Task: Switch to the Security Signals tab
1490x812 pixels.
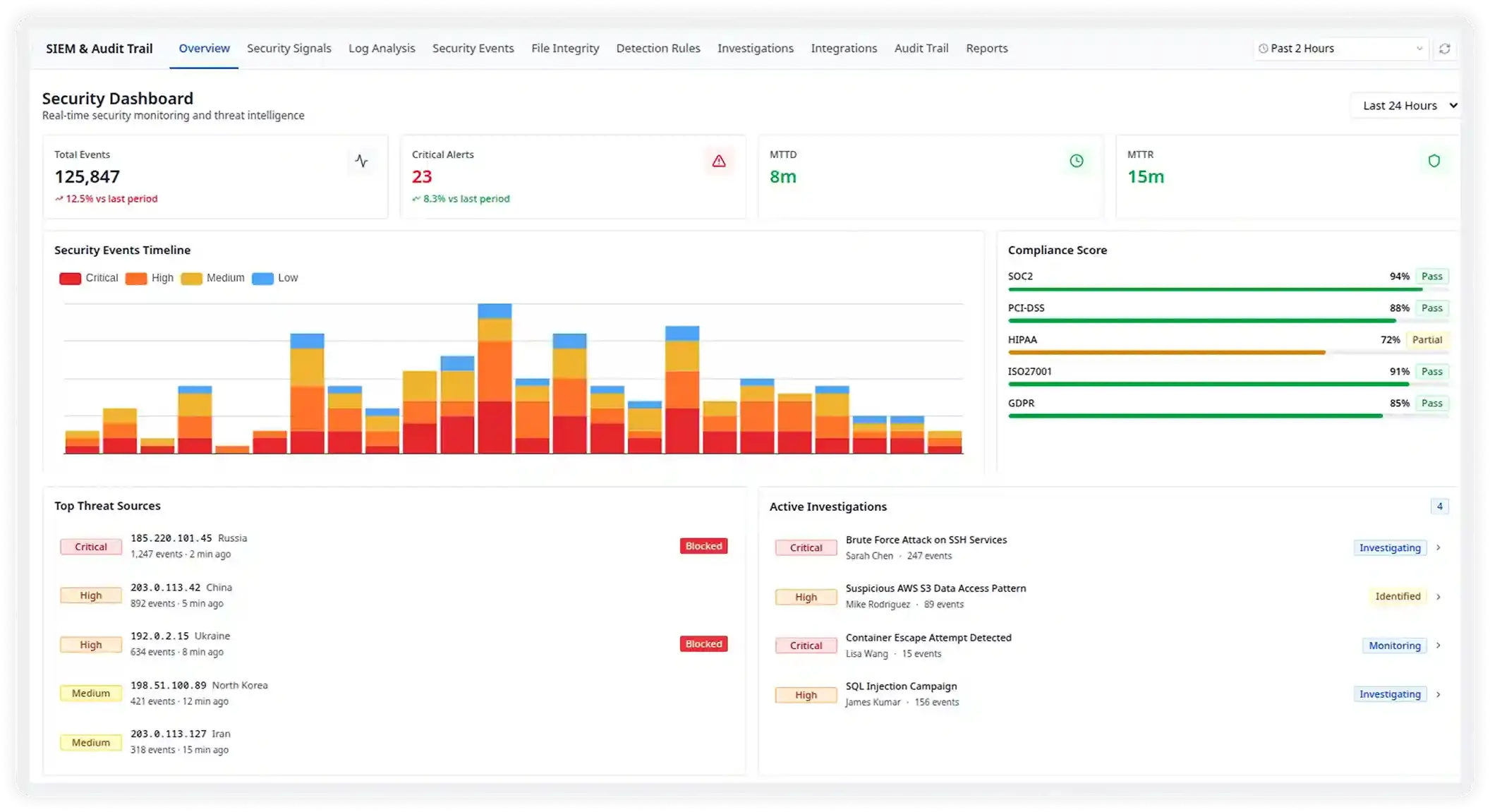Action: [289, 48]
